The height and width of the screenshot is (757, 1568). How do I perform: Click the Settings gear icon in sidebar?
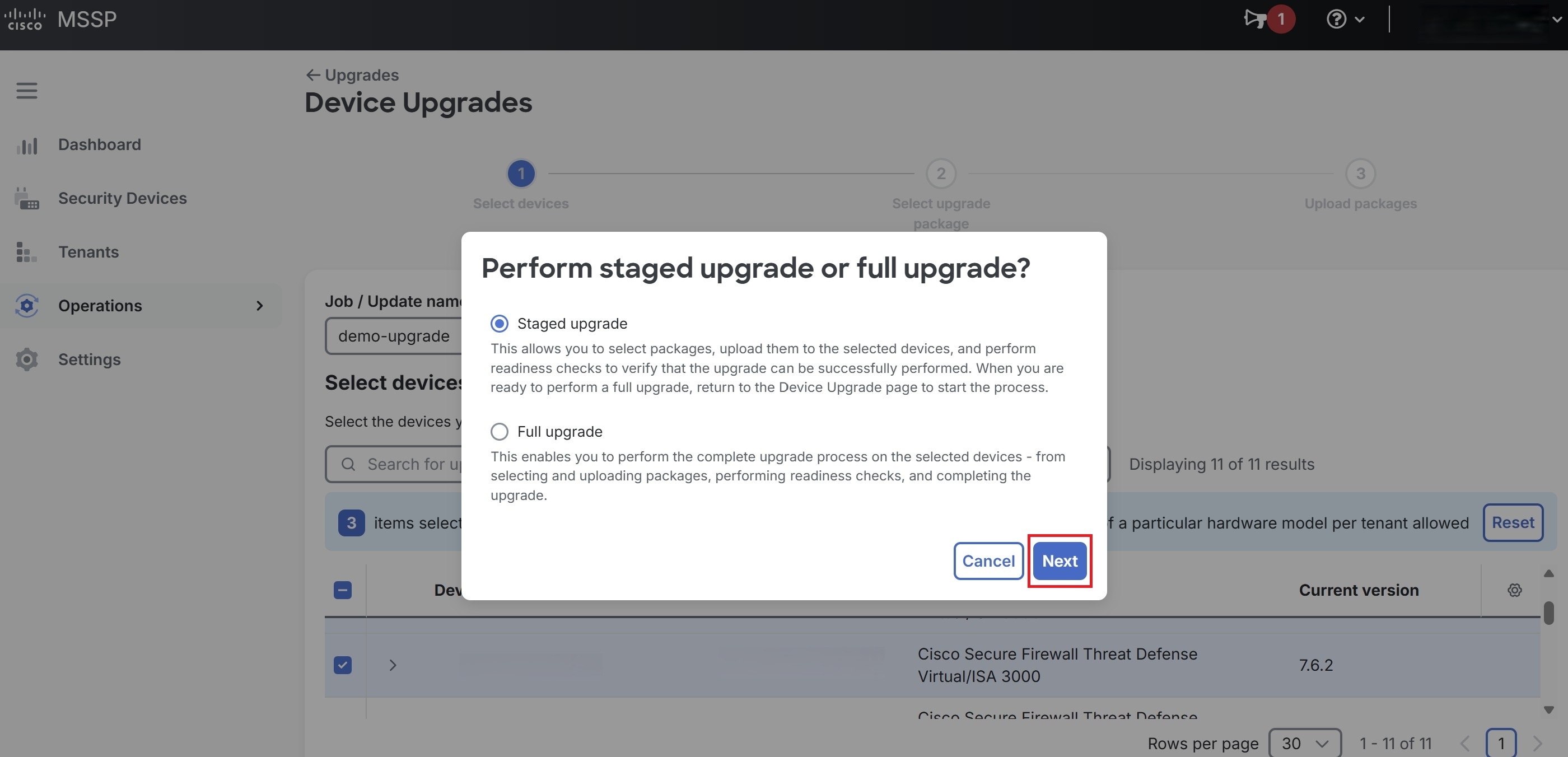click(27, 359)
